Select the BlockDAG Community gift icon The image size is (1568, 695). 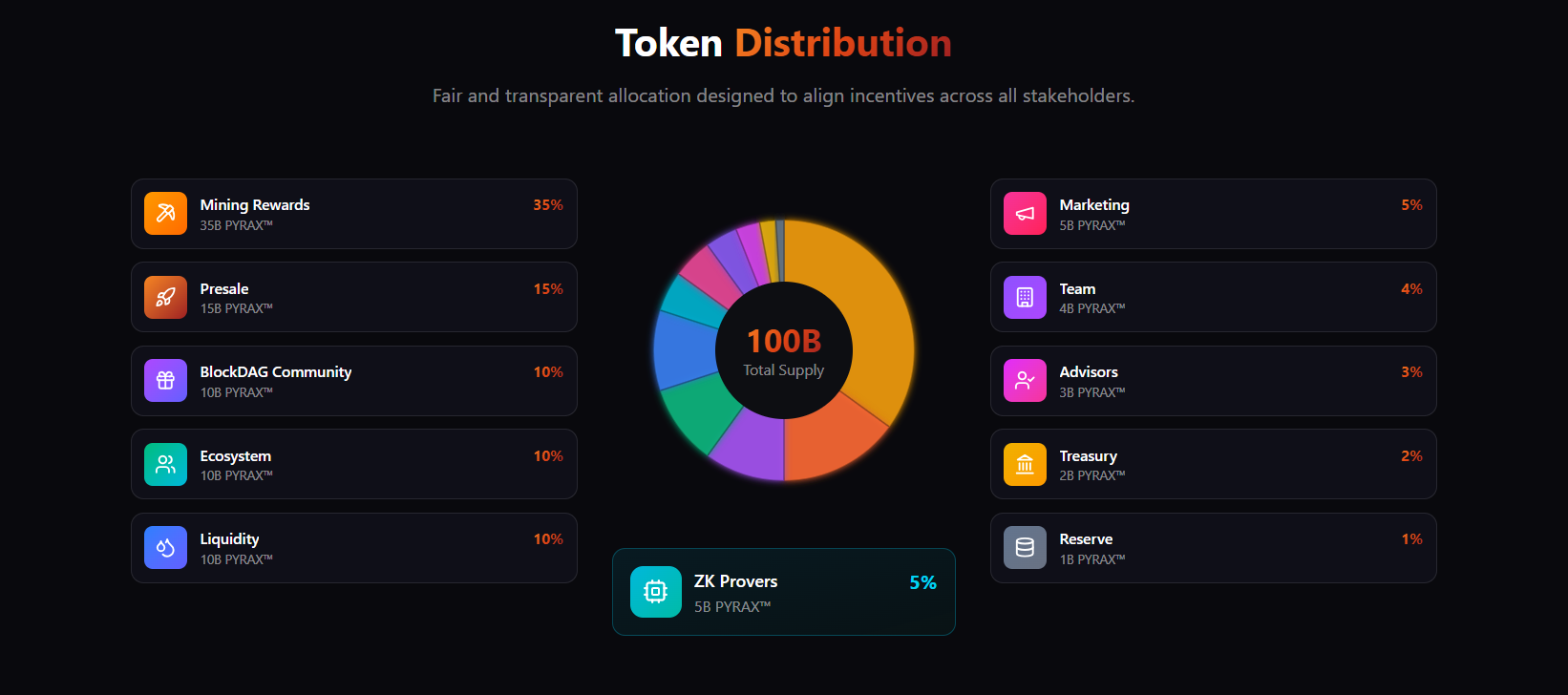coord(165,381)
